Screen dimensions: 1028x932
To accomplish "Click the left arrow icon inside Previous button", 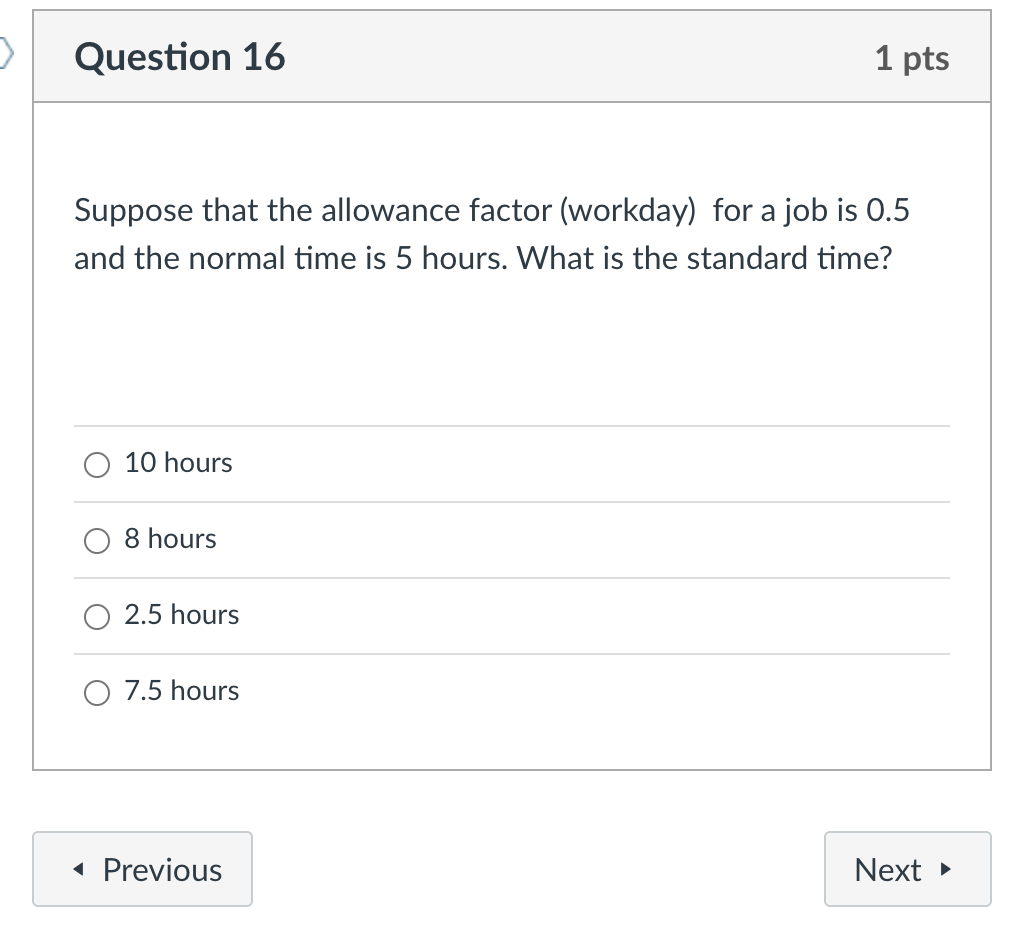I will click(80, 869).
